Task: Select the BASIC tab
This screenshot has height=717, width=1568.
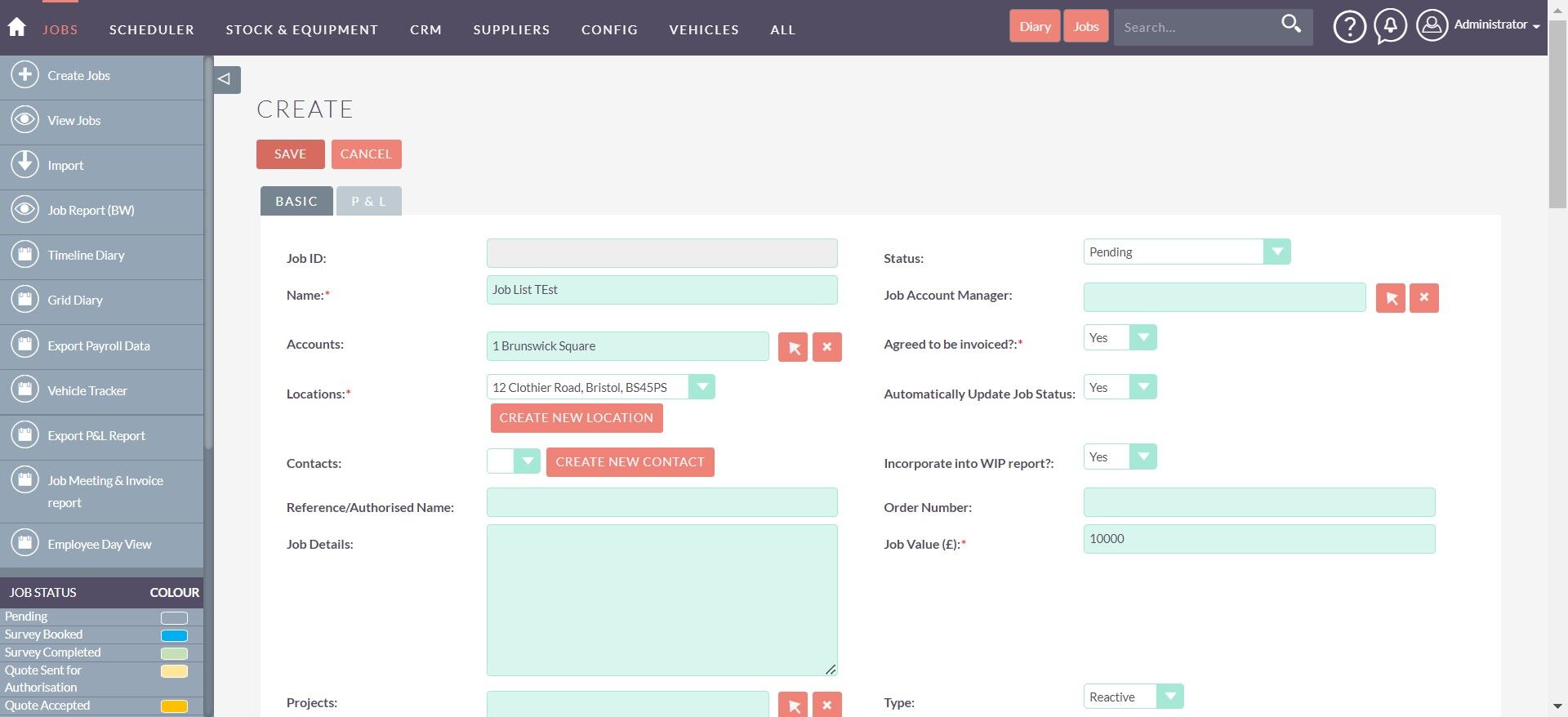Action: pos(296,201)
